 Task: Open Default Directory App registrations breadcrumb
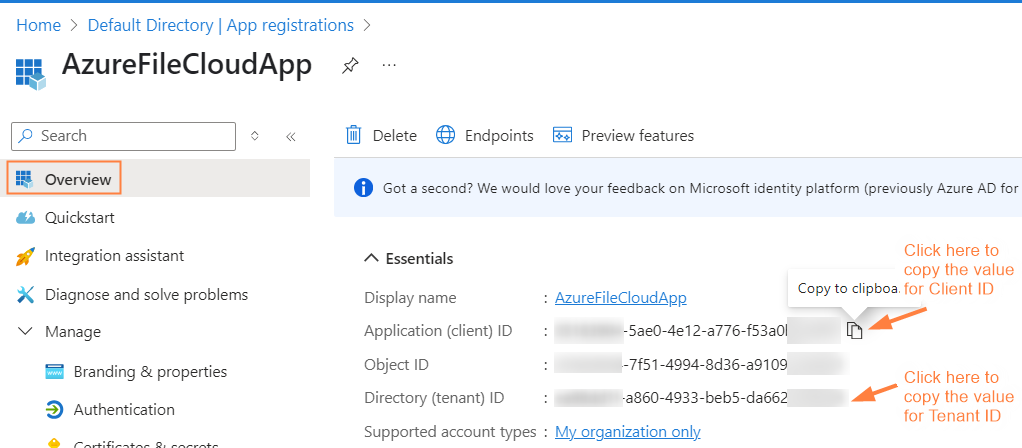click(220, 25)
